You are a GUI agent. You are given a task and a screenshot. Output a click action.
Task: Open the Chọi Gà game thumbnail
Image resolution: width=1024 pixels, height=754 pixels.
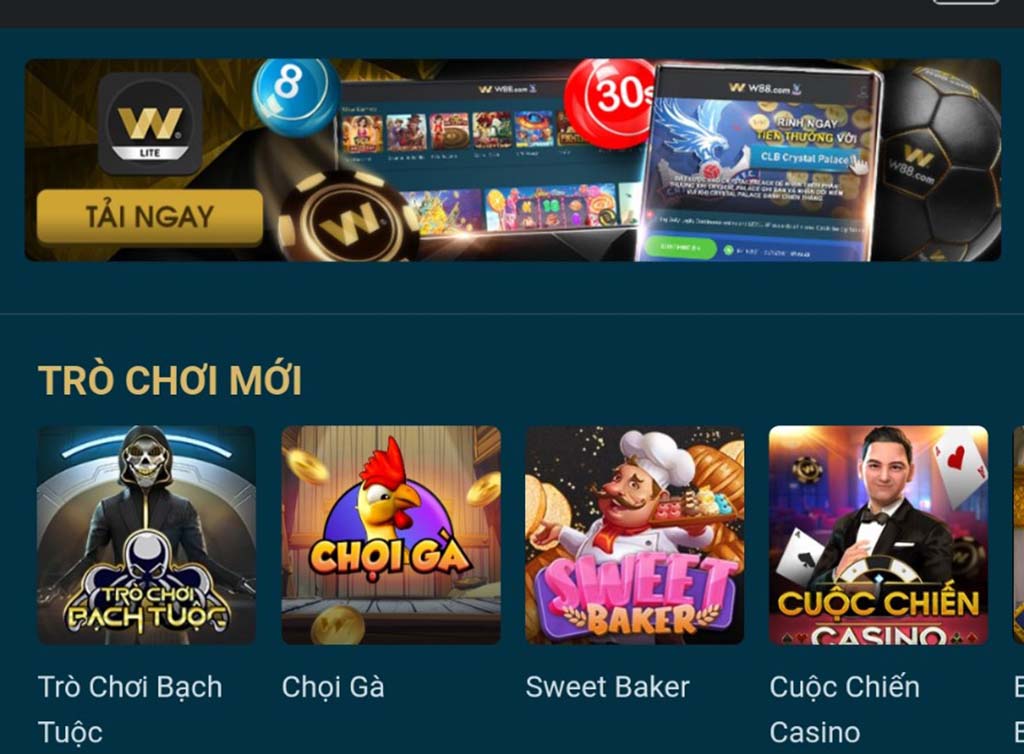click(x=391, y=535)
